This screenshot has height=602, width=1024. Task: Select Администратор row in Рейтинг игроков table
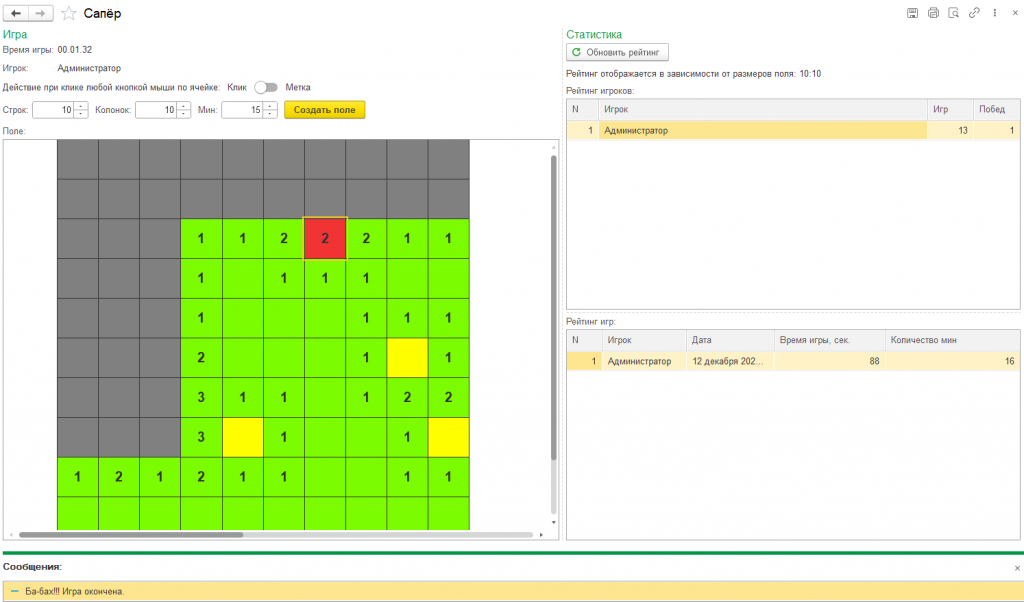793,131
